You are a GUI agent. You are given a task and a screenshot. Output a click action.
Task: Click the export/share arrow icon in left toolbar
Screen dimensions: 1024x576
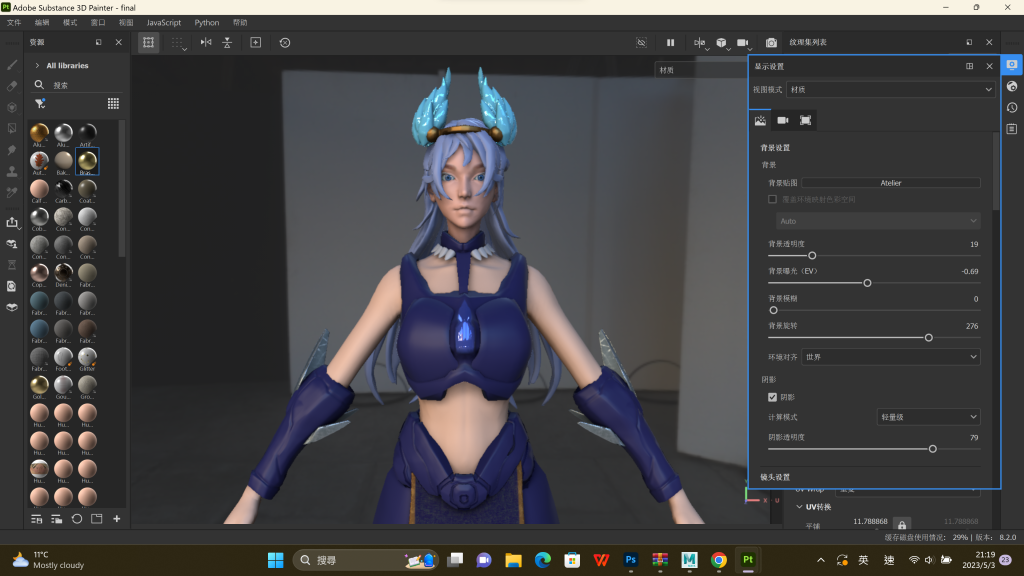point(12,222)
